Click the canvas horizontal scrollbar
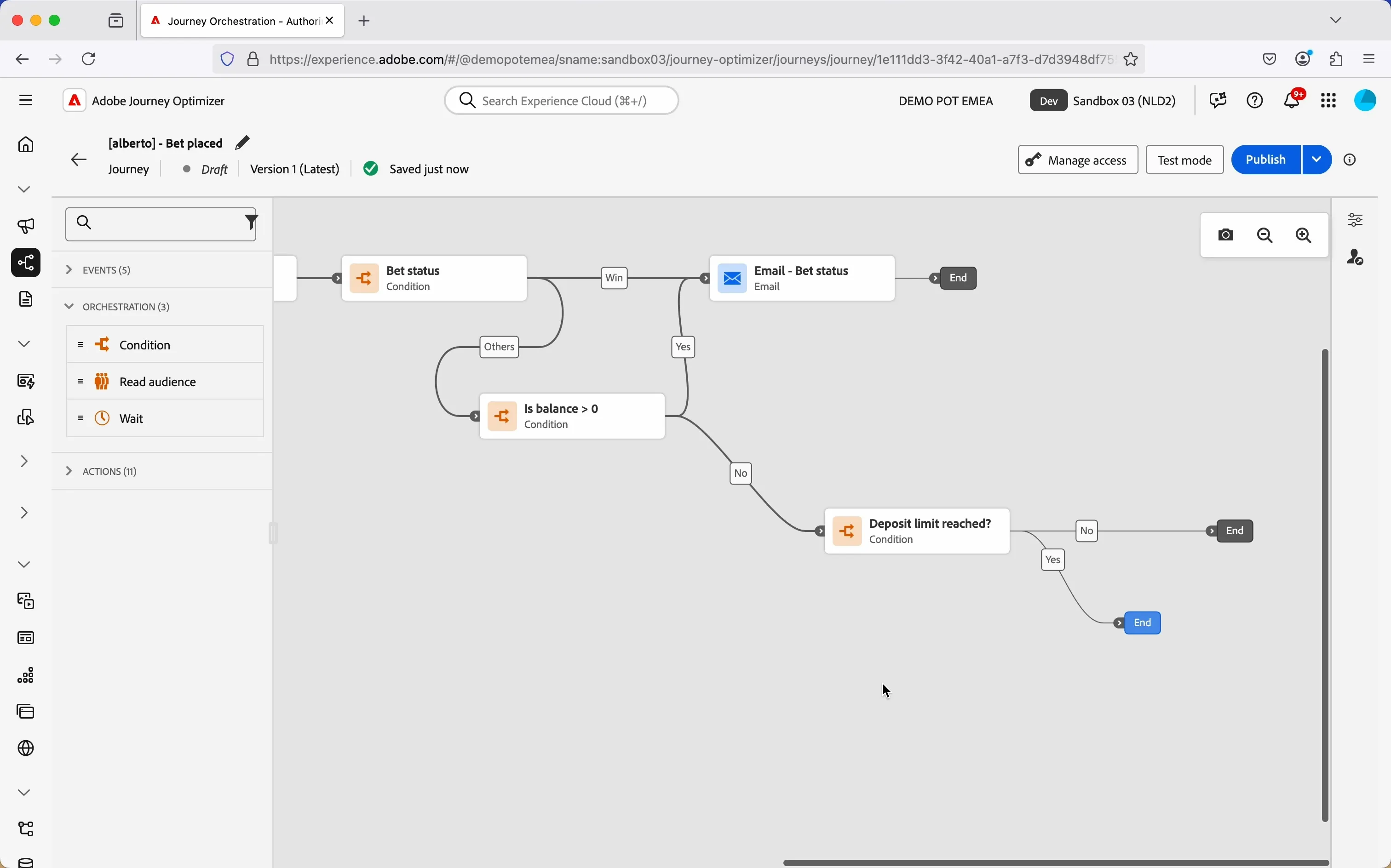Screen dimensions: 1391x868 [1056, 862]
